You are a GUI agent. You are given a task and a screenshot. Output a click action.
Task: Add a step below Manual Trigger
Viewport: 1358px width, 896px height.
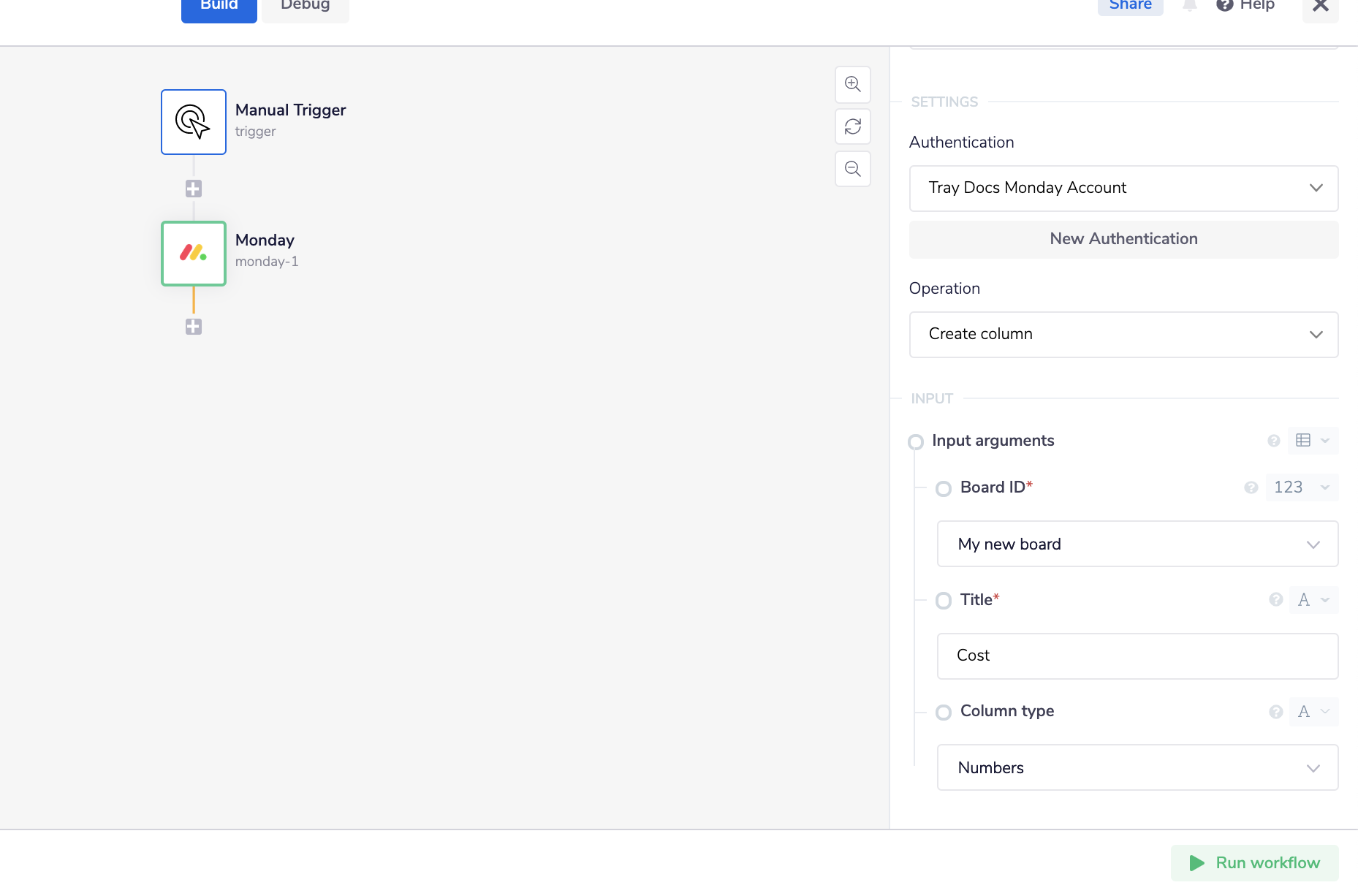194,189
